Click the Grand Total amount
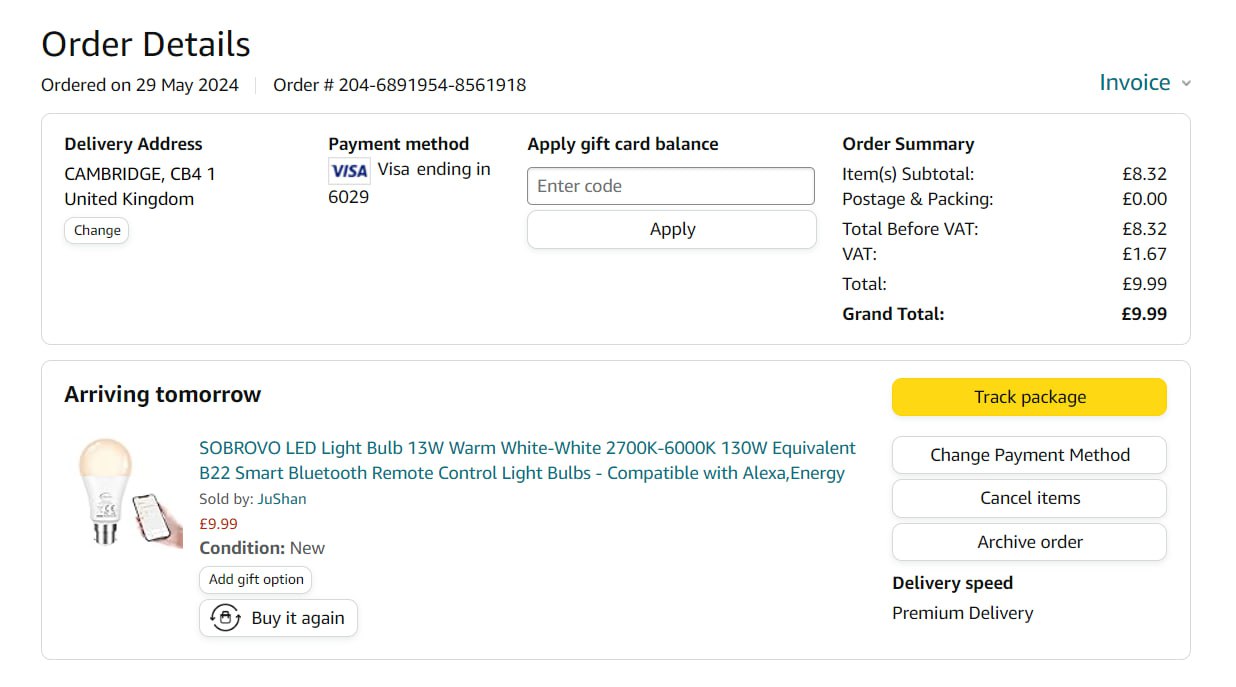The height and width of the screenshot is (687, 1236). point(1143,314)
